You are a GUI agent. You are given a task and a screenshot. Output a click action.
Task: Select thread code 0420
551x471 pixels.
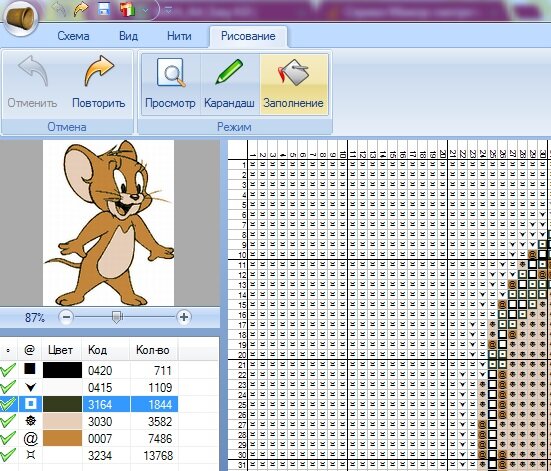click(100, 370)
